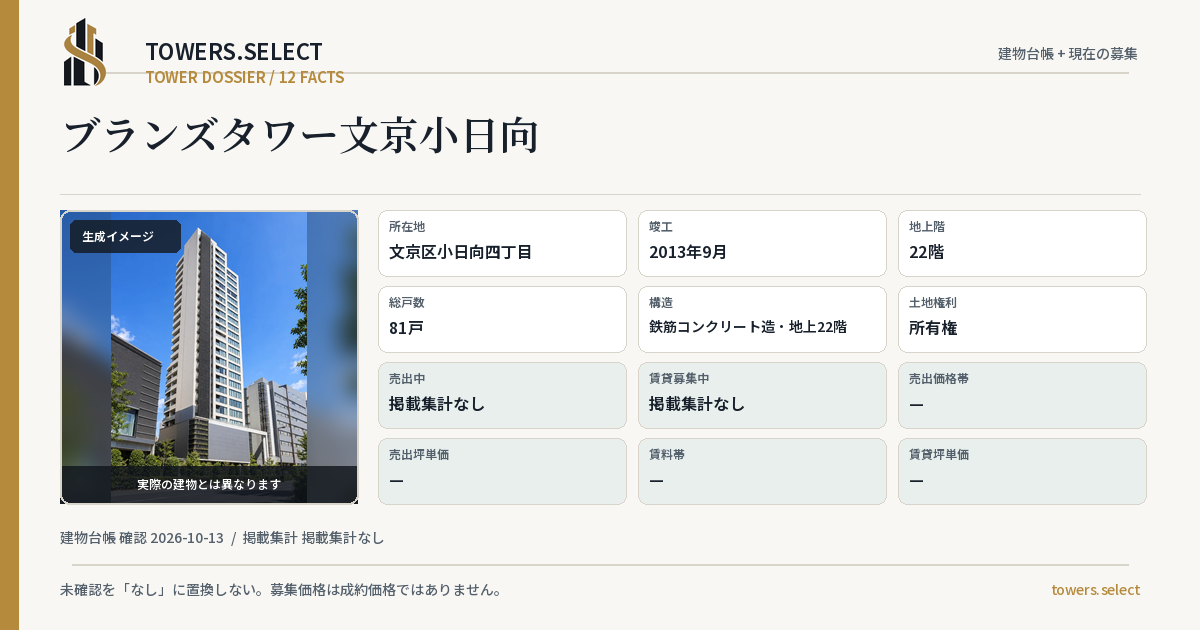This screenshot has width=1200, height=630.
Task: Click the 竣工 card showing 2013年9月
Action: click(x=762, y=243)
